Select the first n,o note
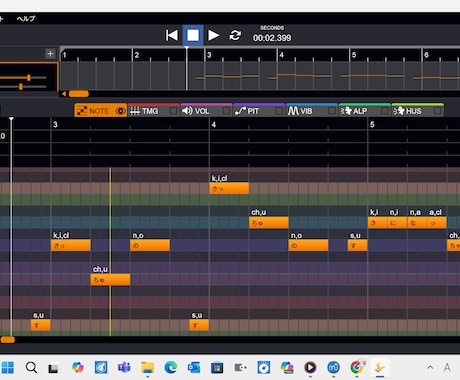The height and width of the screenshot is (380, 460). (x=150, y=245)
